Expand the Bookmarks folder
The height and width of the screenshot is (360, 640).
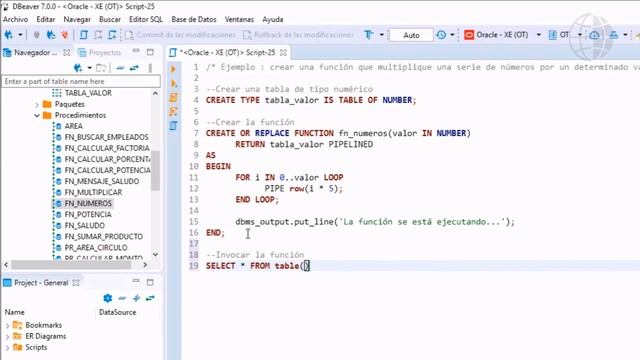7,326
